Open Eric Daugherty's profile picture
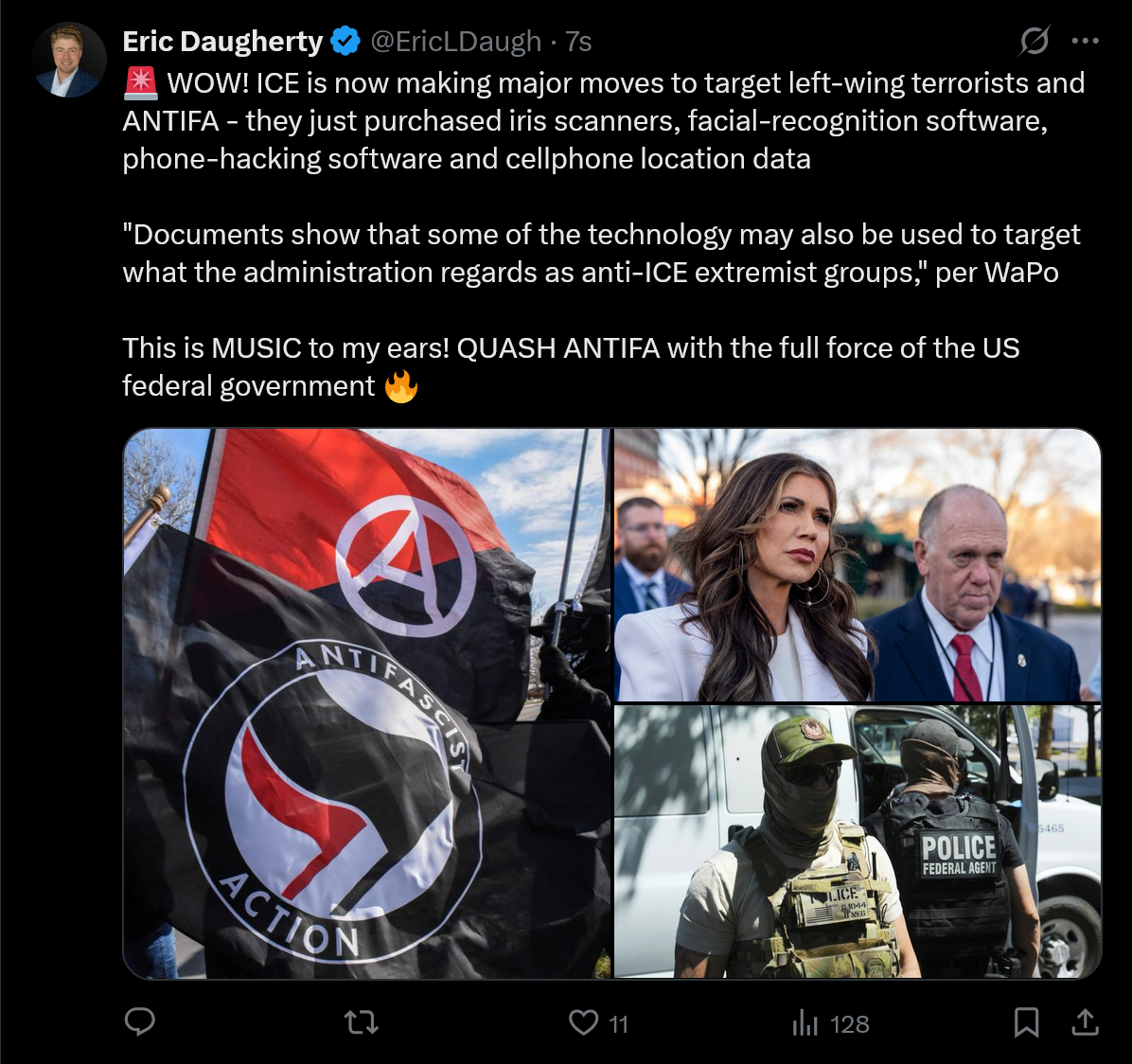The image size is (1132, 1064). coord(69,60)
